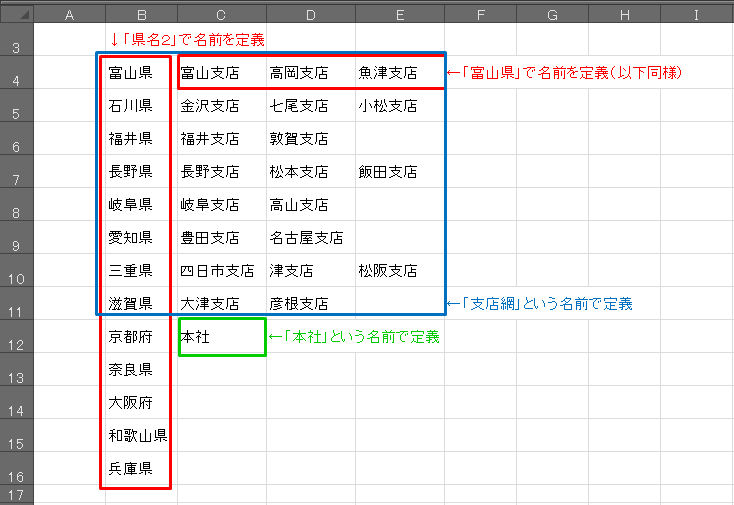Click cell containing 福井支店

pos(222,139)
